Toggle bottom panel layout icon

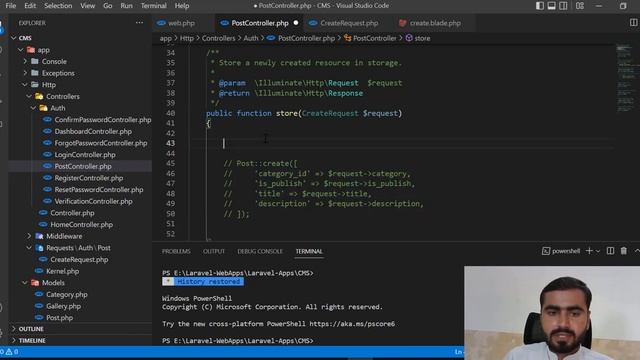coord(551,6)
